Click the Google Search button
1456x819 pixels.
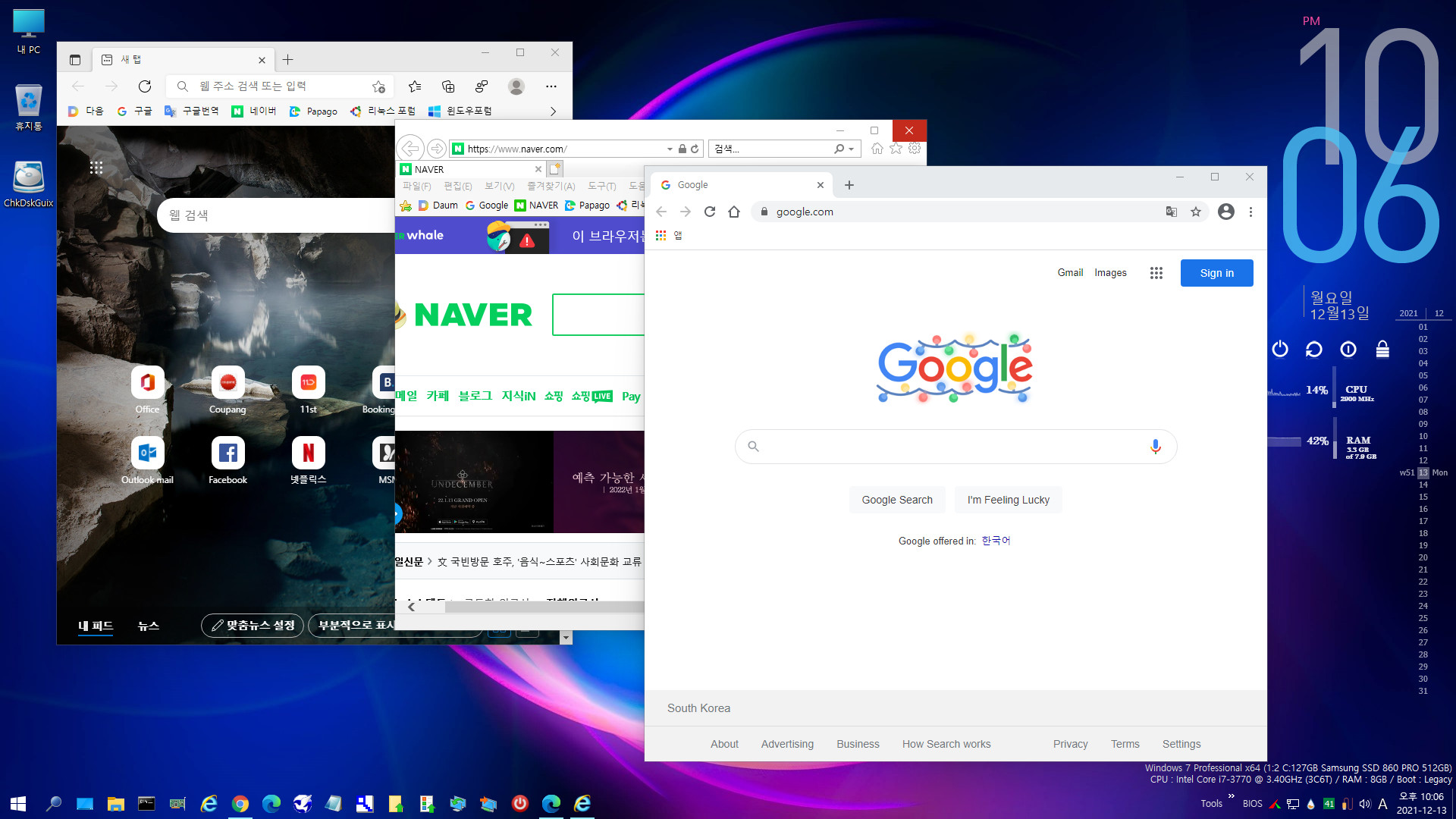897,500
